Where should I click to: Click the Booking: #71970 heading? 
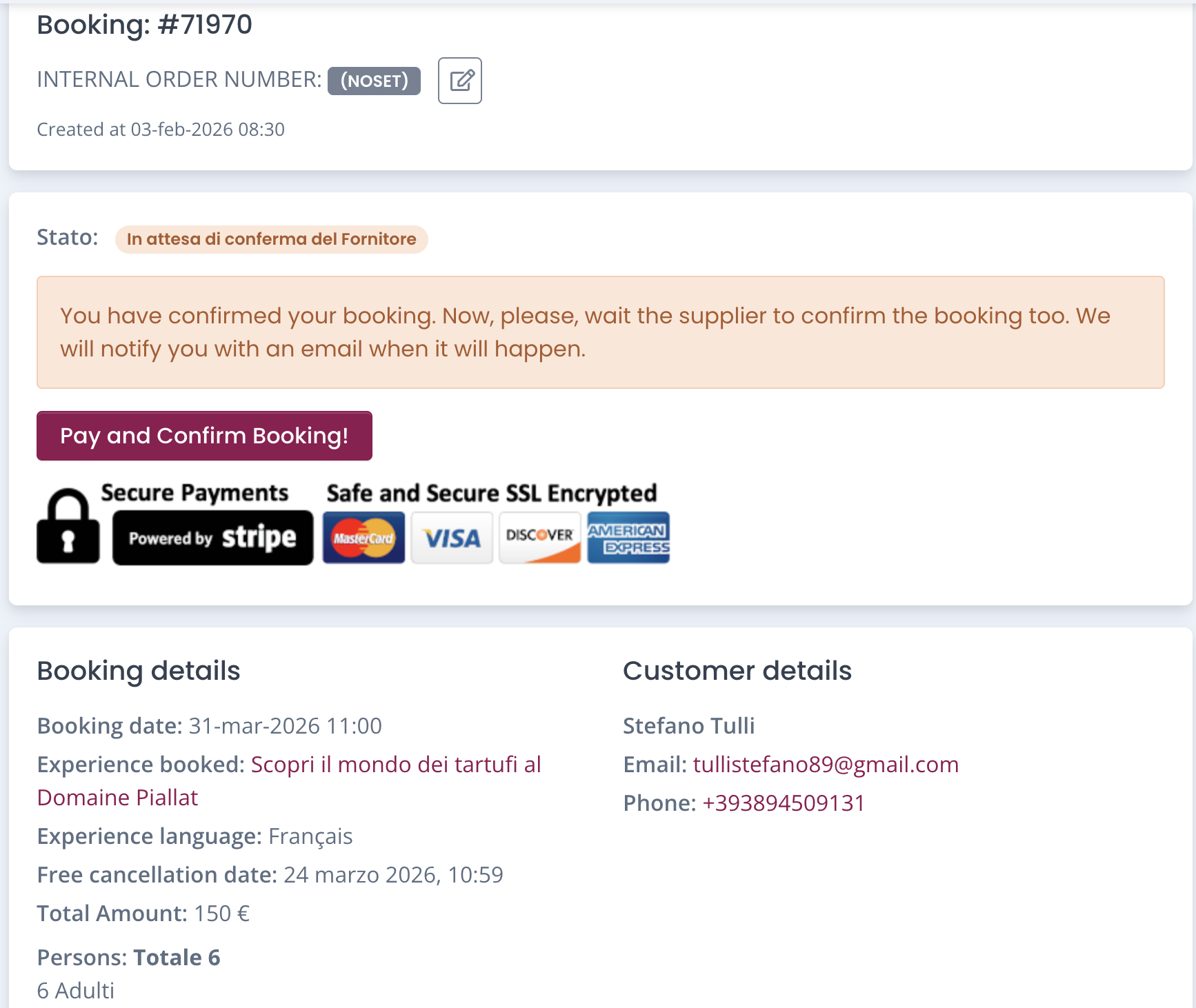point(145,25)
